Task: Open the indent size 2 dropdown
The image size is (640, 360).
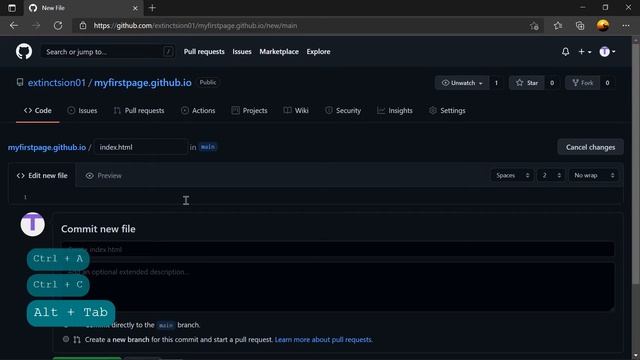Action: 551,176
